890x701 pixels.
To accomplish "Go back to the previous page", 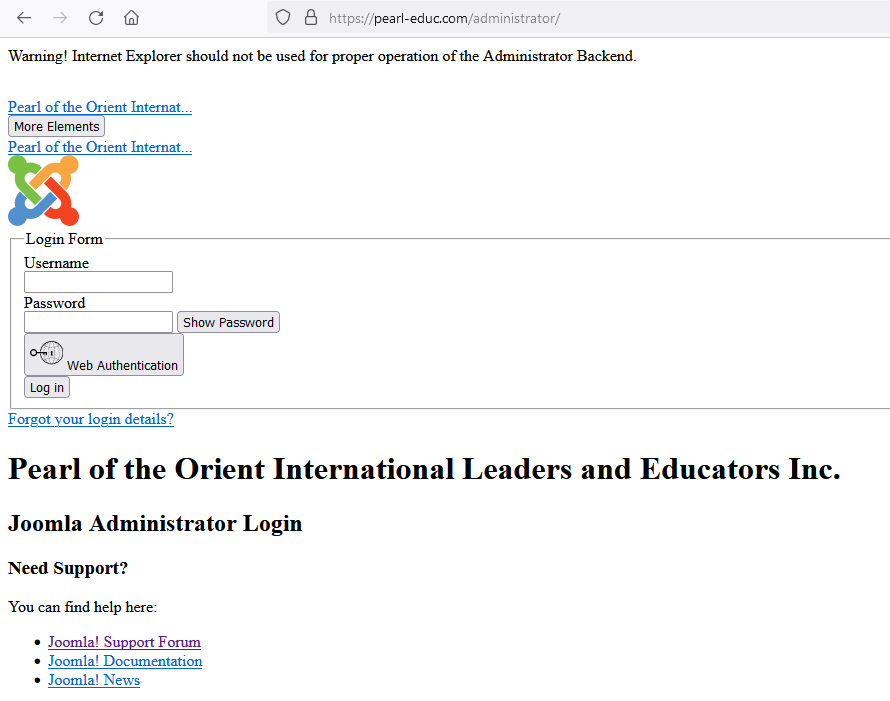I will click(24, 18).
